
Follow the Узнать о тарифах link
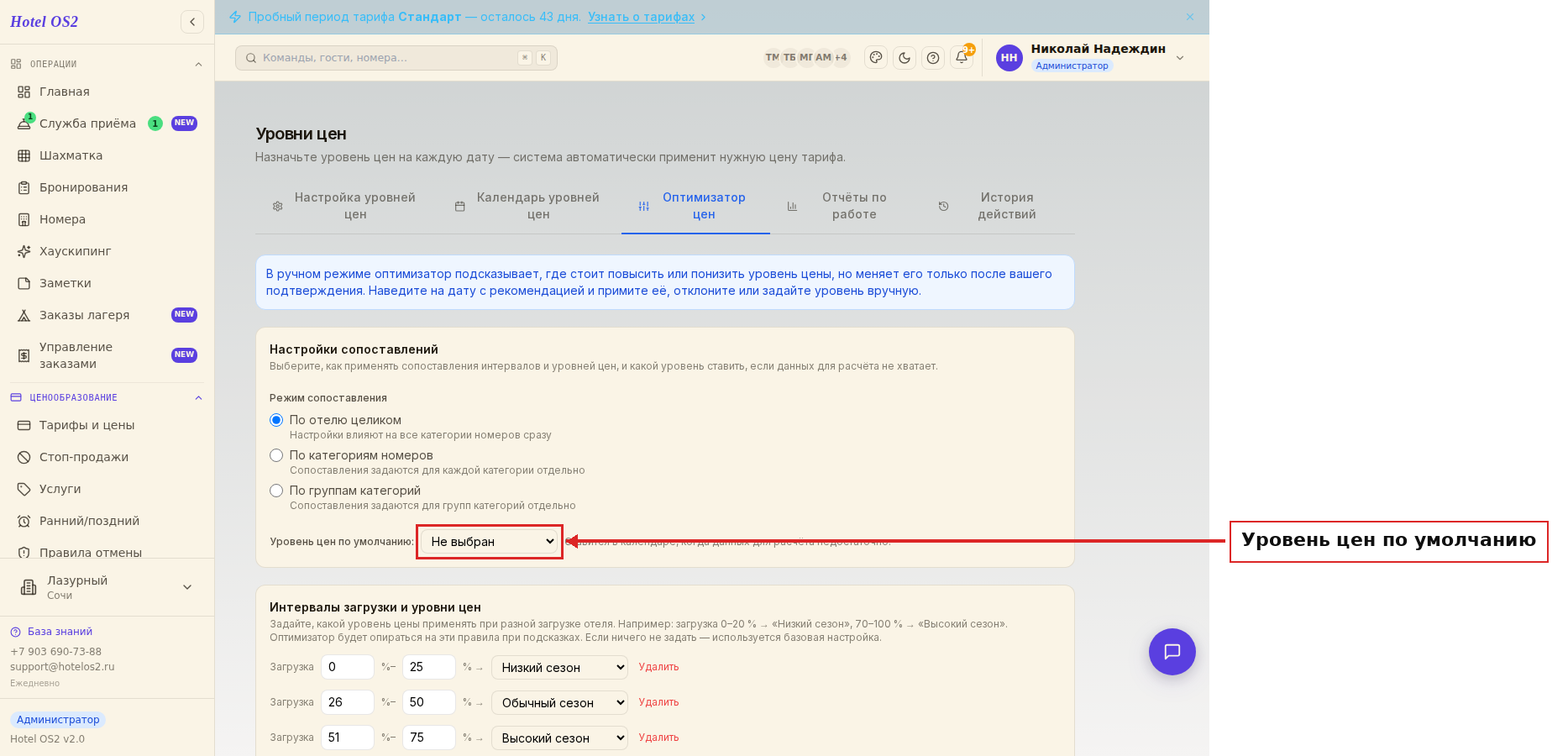pos(642,17)
